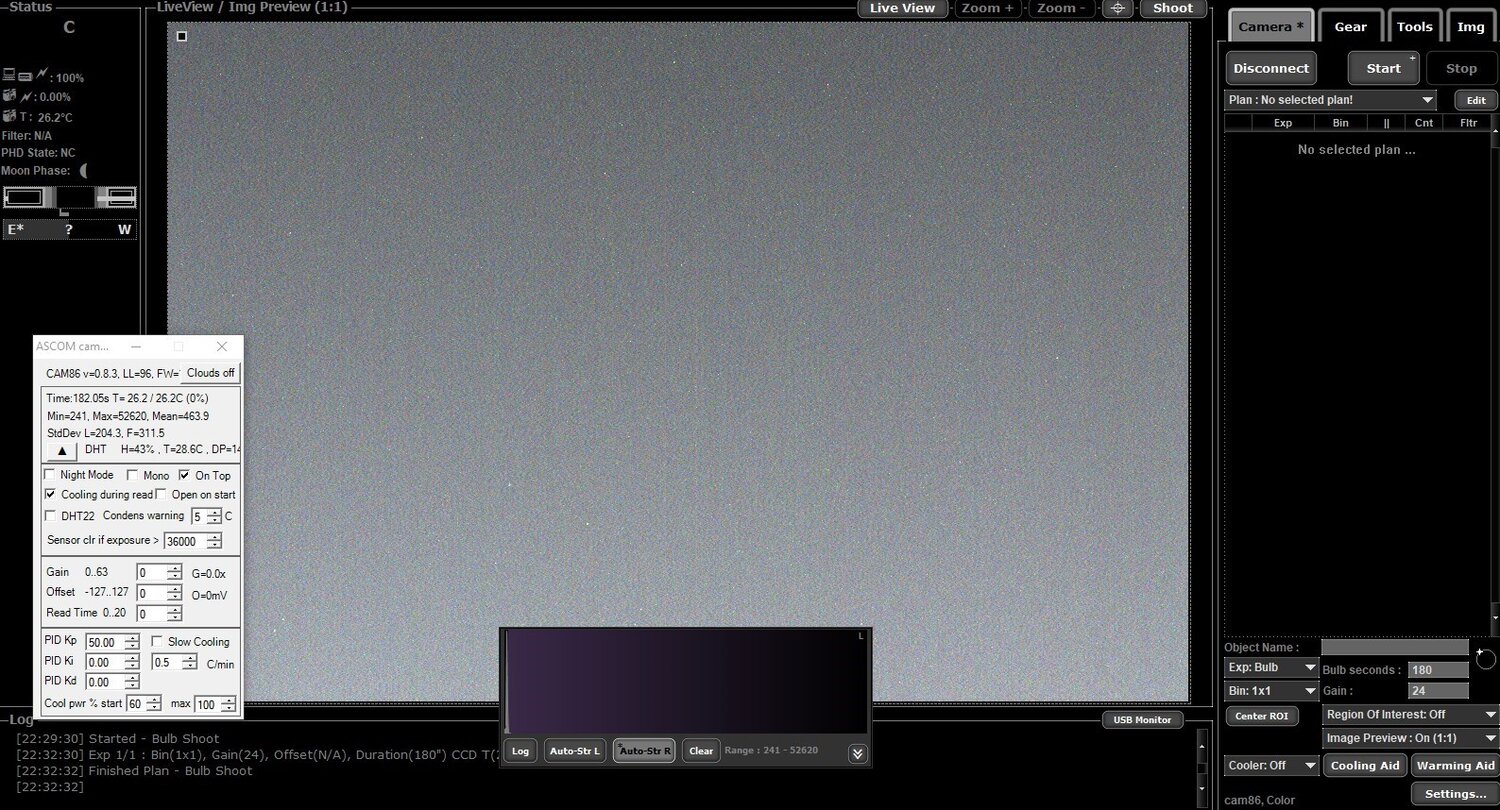Viewport: 1500px width, 810px height.
Task: Uncheck the On Top checkbox
Action: click(184, 475)
